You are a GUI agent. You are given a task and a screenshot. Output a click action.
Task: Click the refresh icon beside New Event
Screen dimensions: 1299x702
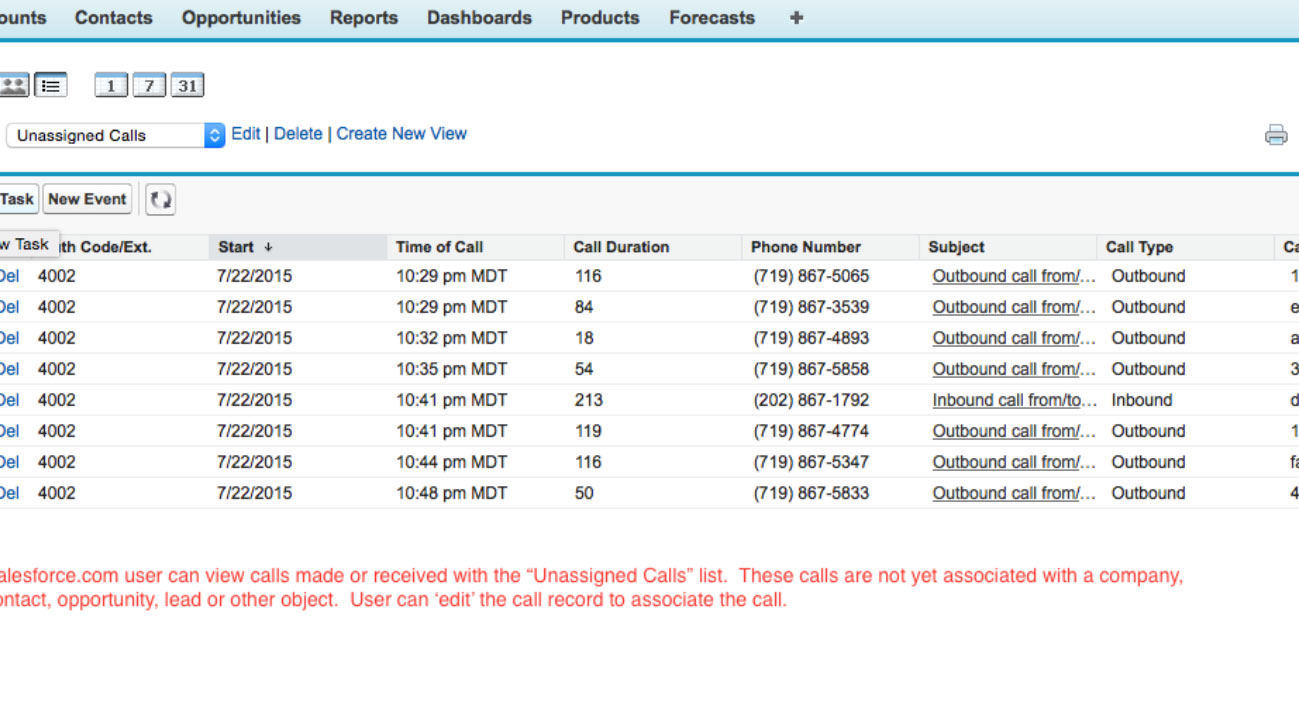[x=160, y=199]
